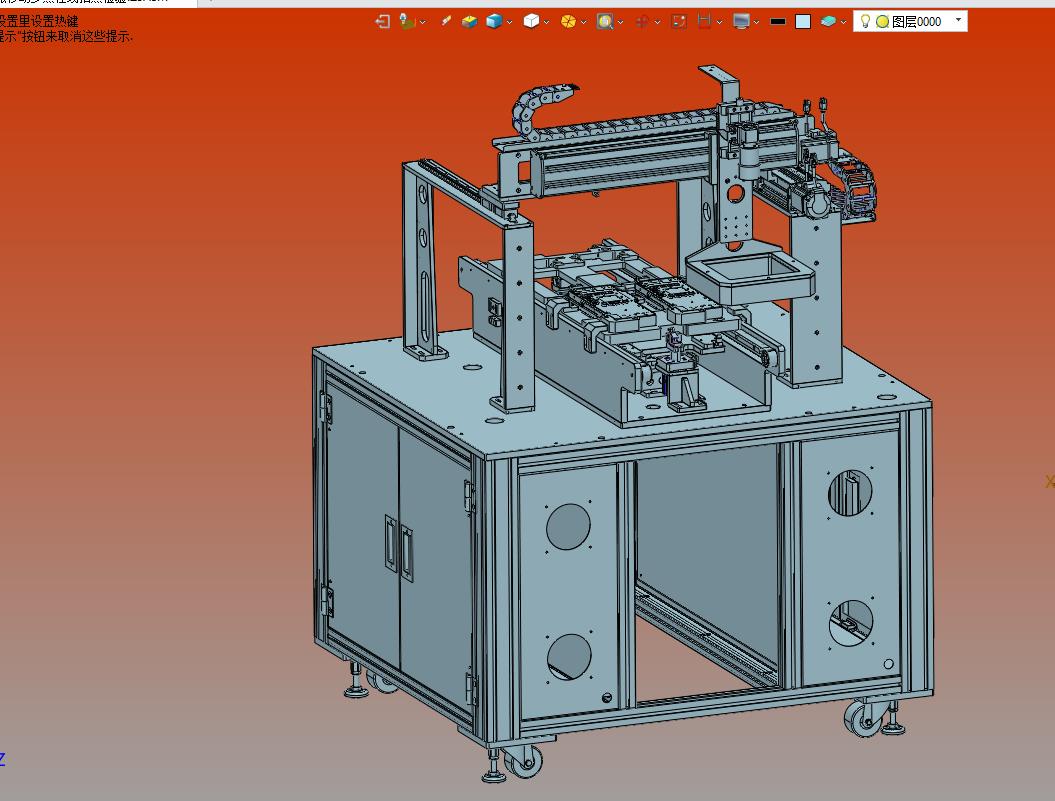Click the red dimension measure icon

(x=704, y=22)
